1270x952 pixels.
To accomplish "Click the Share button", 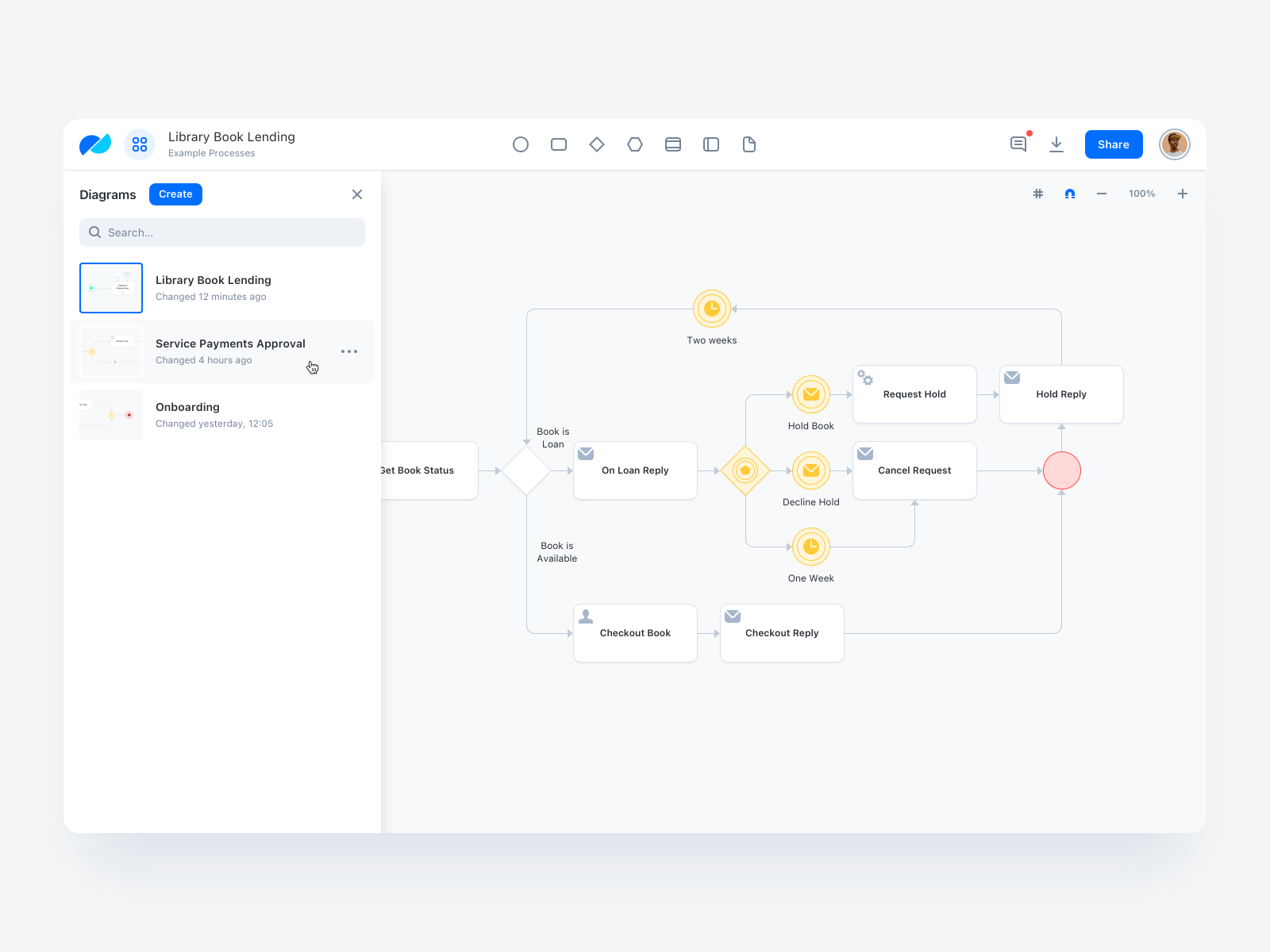I will pyautogui.click(x=1113, y=144).
